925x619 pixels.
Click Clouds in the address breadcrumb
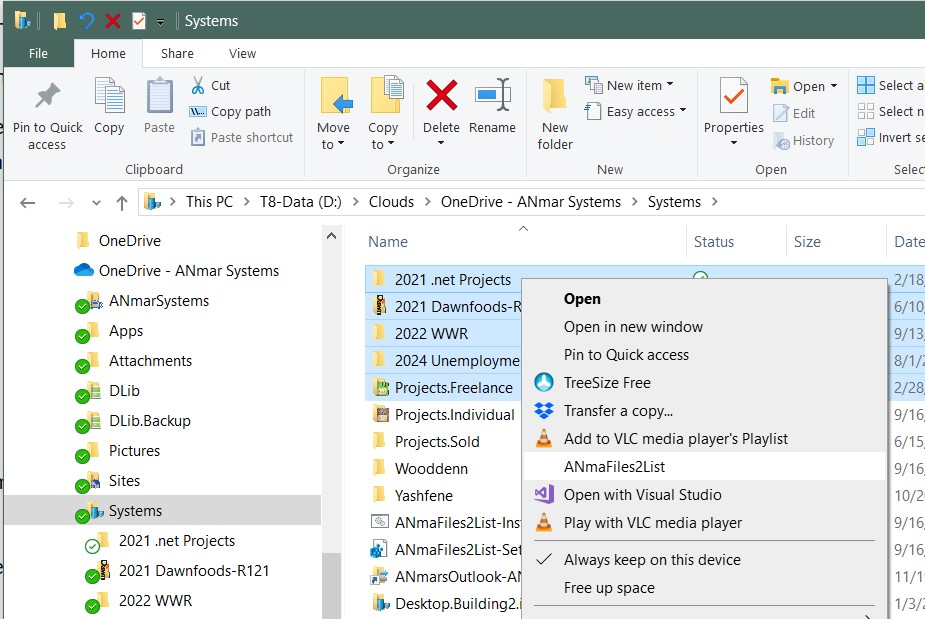[x=391, y=202]
